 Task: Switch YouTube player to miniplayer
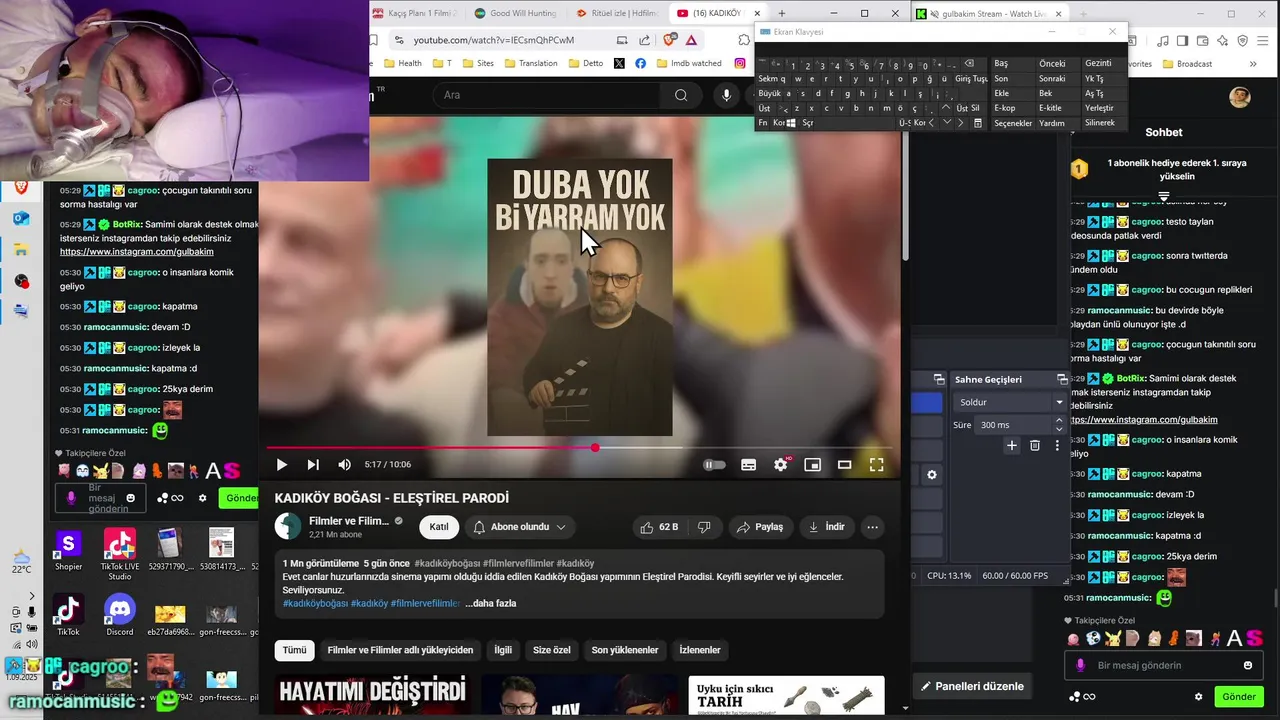pos(813,464)
